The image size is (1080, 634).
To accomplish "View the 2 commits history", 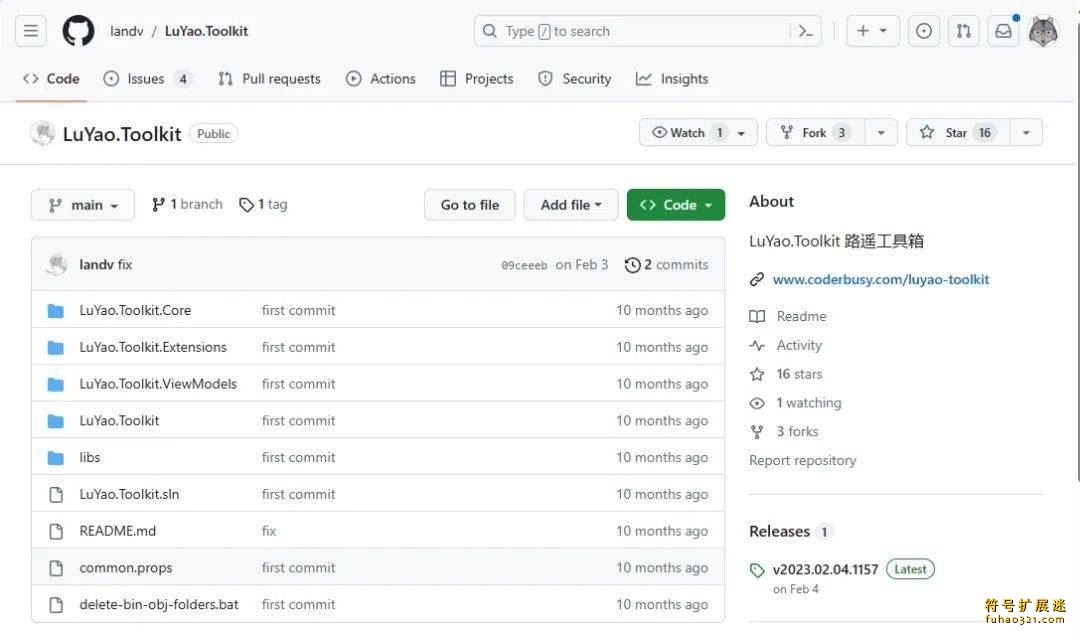I will point(667,265).
